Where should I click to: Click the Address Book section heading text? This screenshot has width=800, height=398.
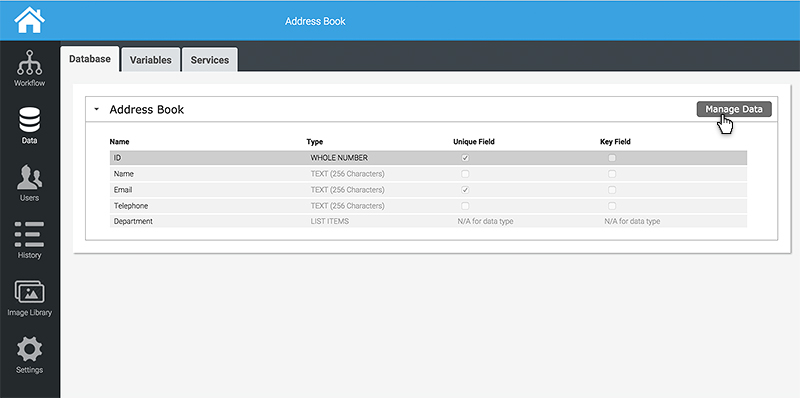coord(147,109)
